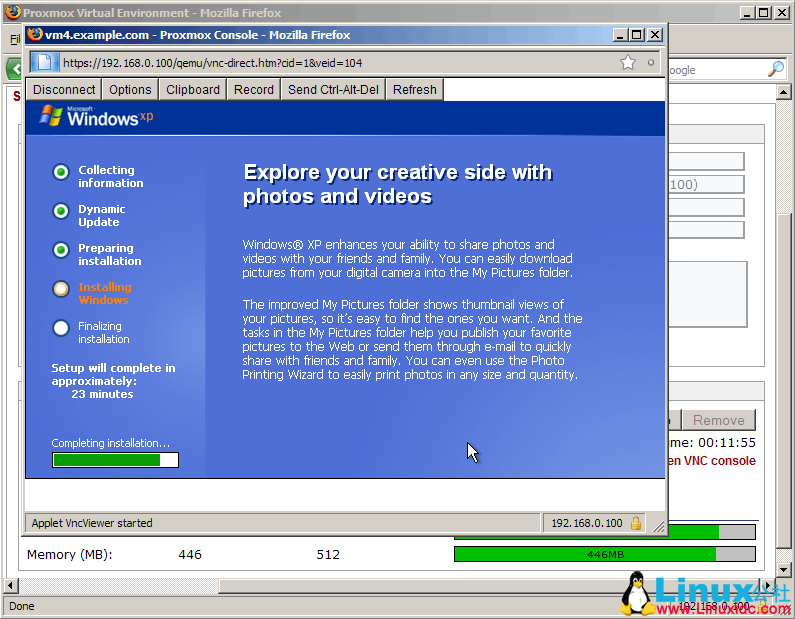Send Ctrl-Alt-Del to the virtual machine

(334, 89)
